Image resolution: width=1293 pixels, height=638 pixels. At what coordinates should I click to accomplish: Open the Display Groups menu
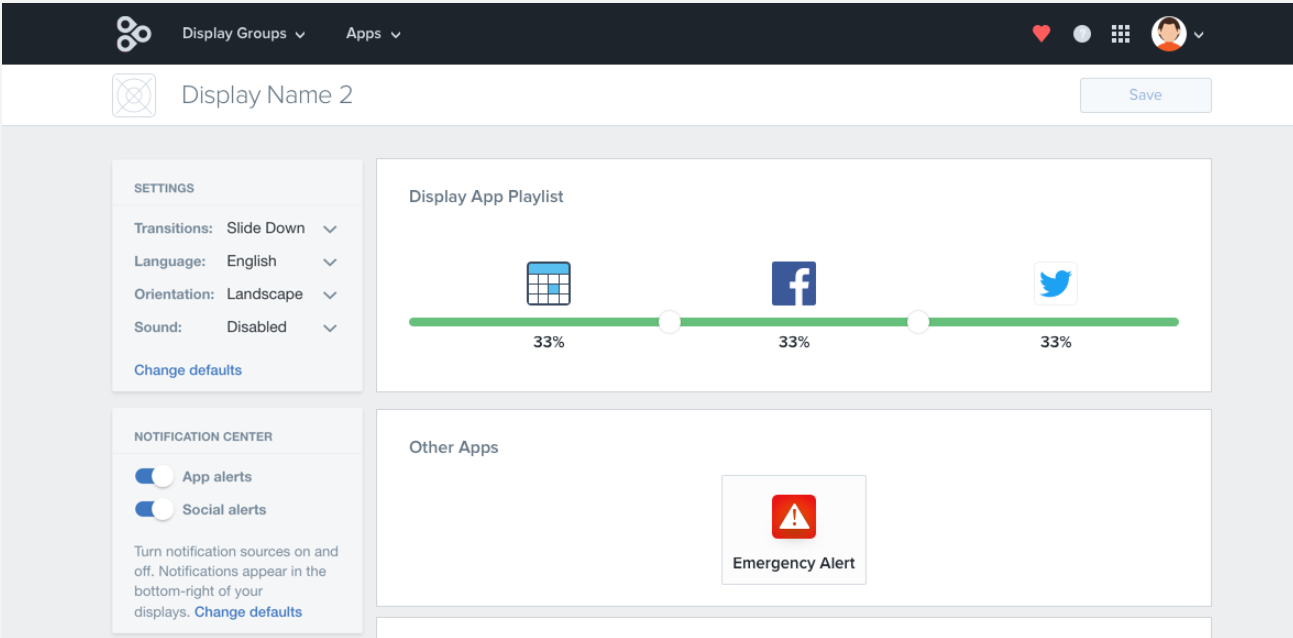click(244, 33)
